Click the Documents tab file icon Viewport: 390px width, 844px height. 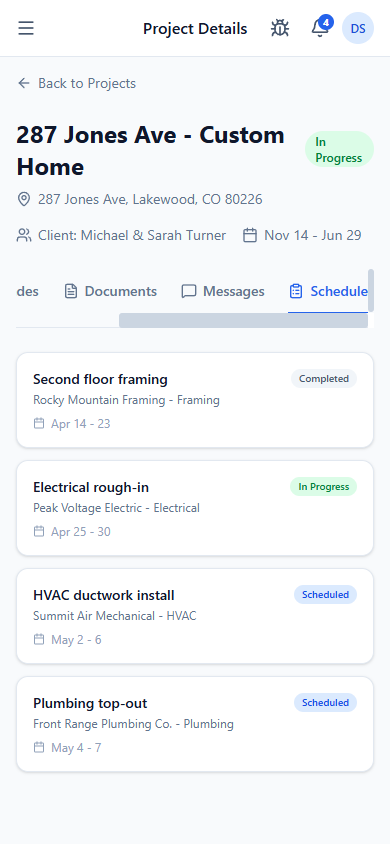click(x=70, y=292)
